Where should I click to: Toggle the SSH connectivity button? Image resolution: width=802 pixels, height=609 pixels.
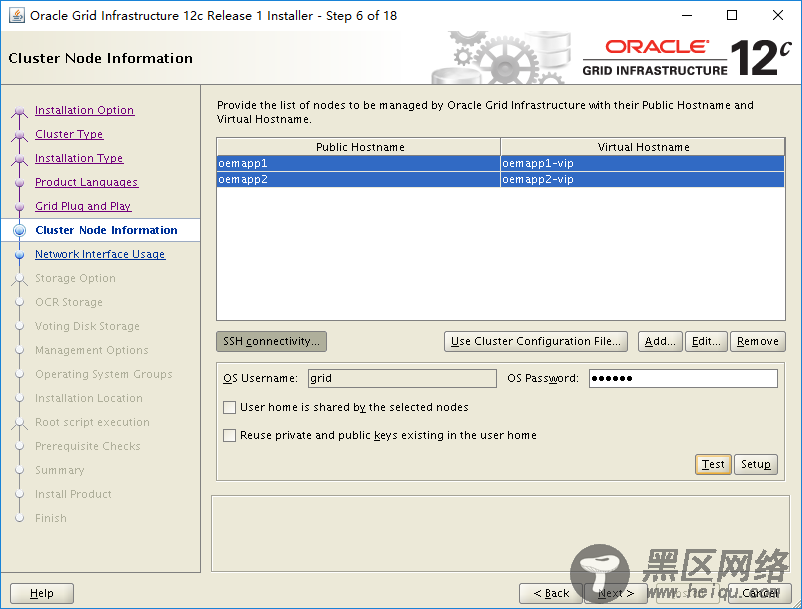point(271,342)
